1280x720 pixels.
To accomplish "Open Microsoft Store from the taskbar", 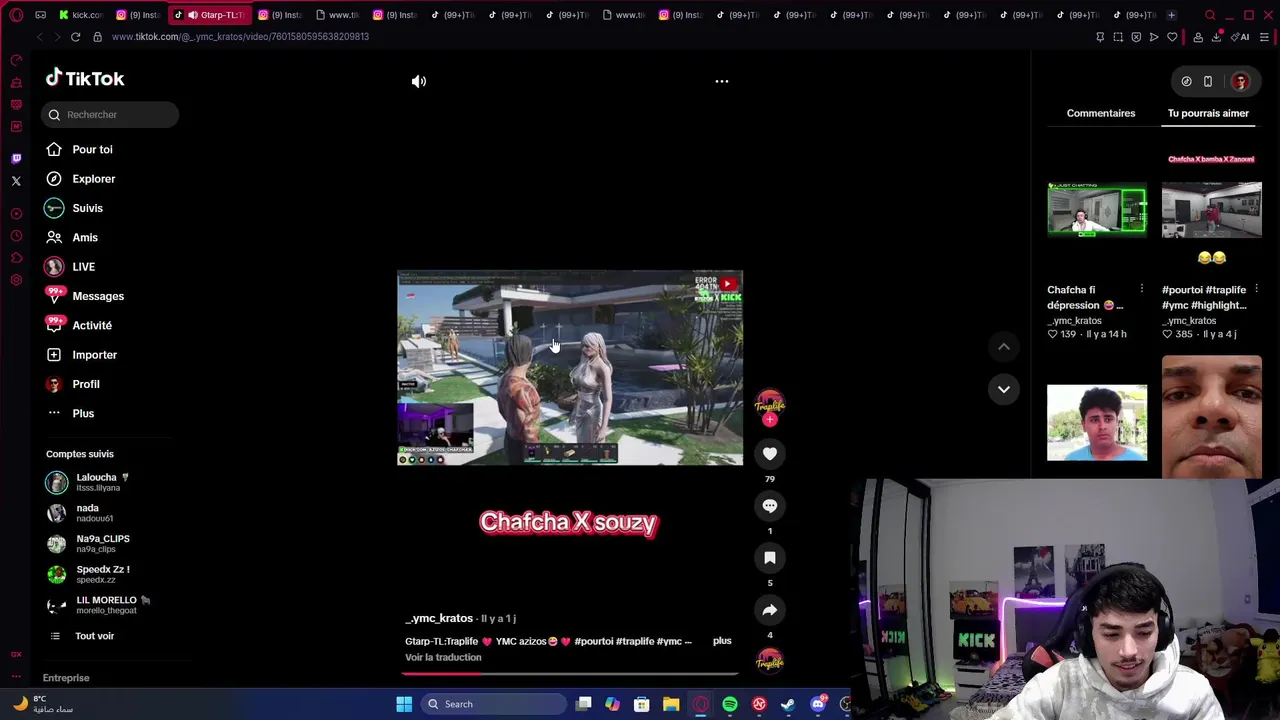I will tap(642, 704).
